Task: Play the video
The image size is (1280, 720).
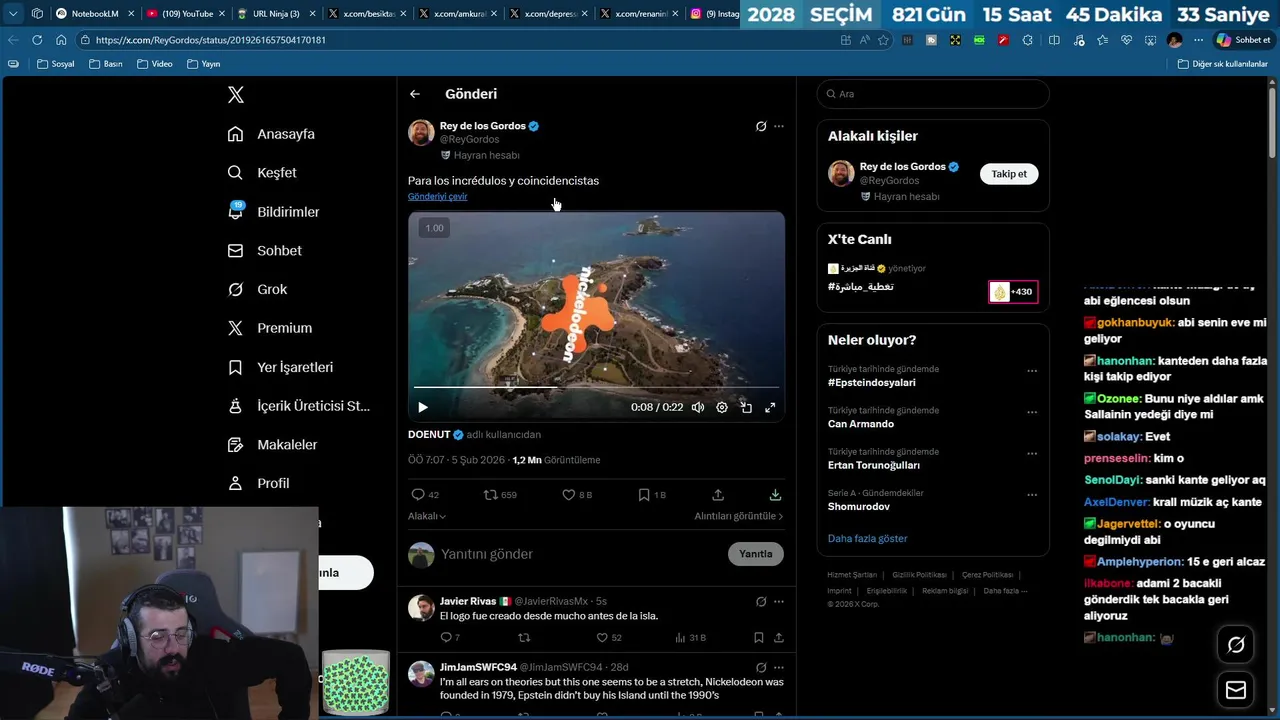Action: (423, 407)
